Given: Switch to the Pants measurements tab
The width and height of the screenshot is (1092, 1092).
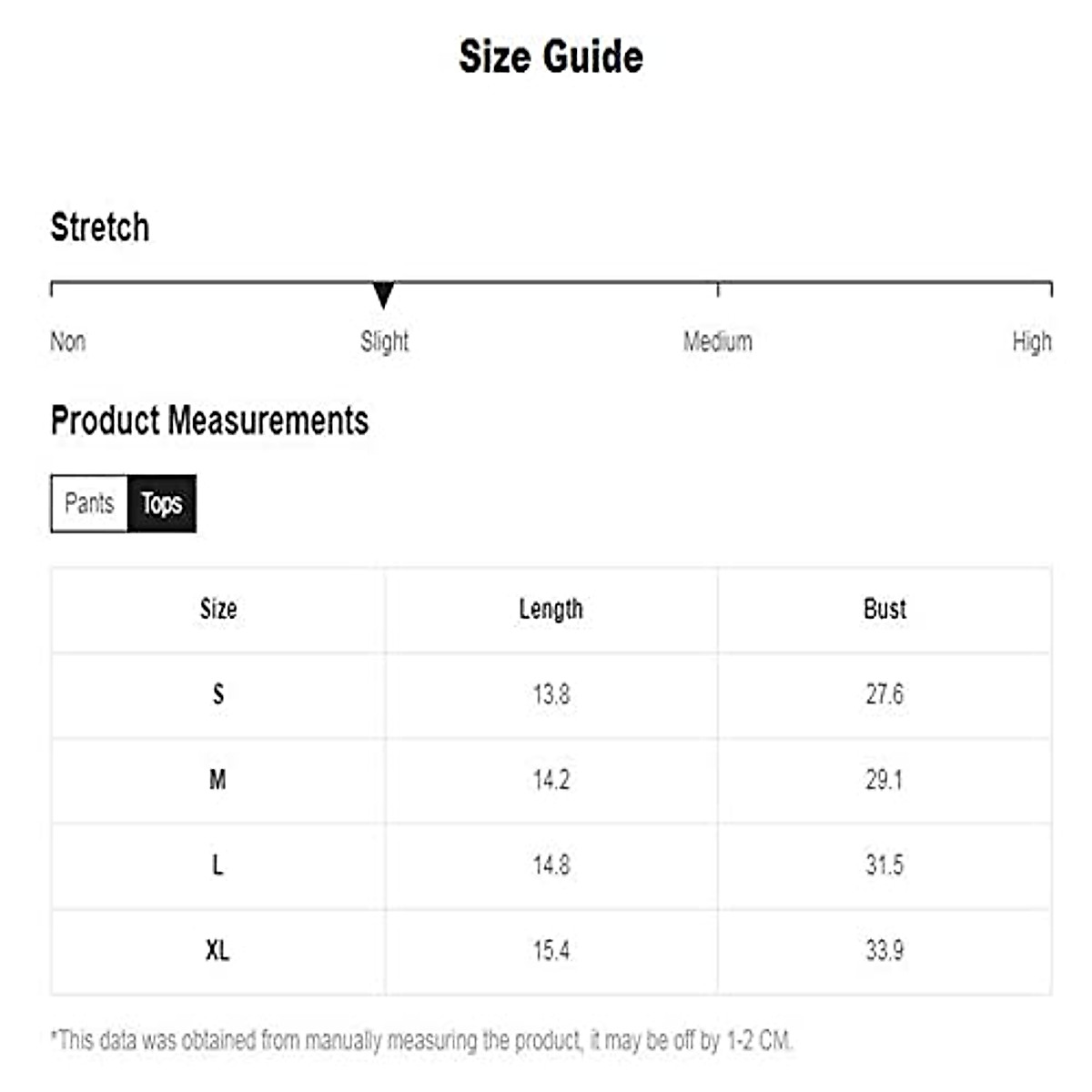Looking at the screenshot, I should (x=89, y=503).
